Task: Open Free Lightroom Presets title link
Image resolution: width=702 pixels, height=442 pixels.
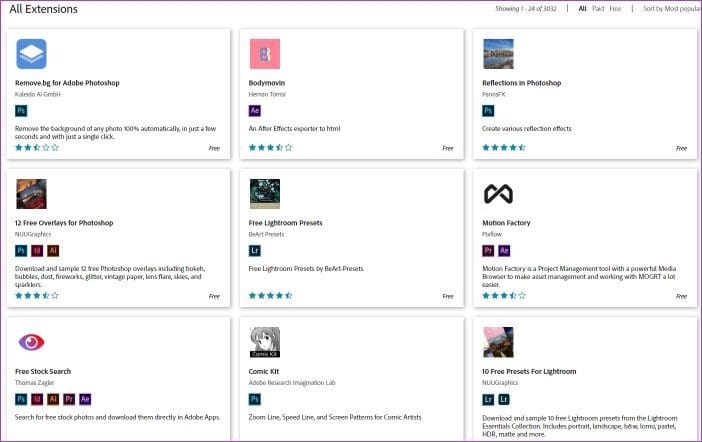Action: [285, 223]
